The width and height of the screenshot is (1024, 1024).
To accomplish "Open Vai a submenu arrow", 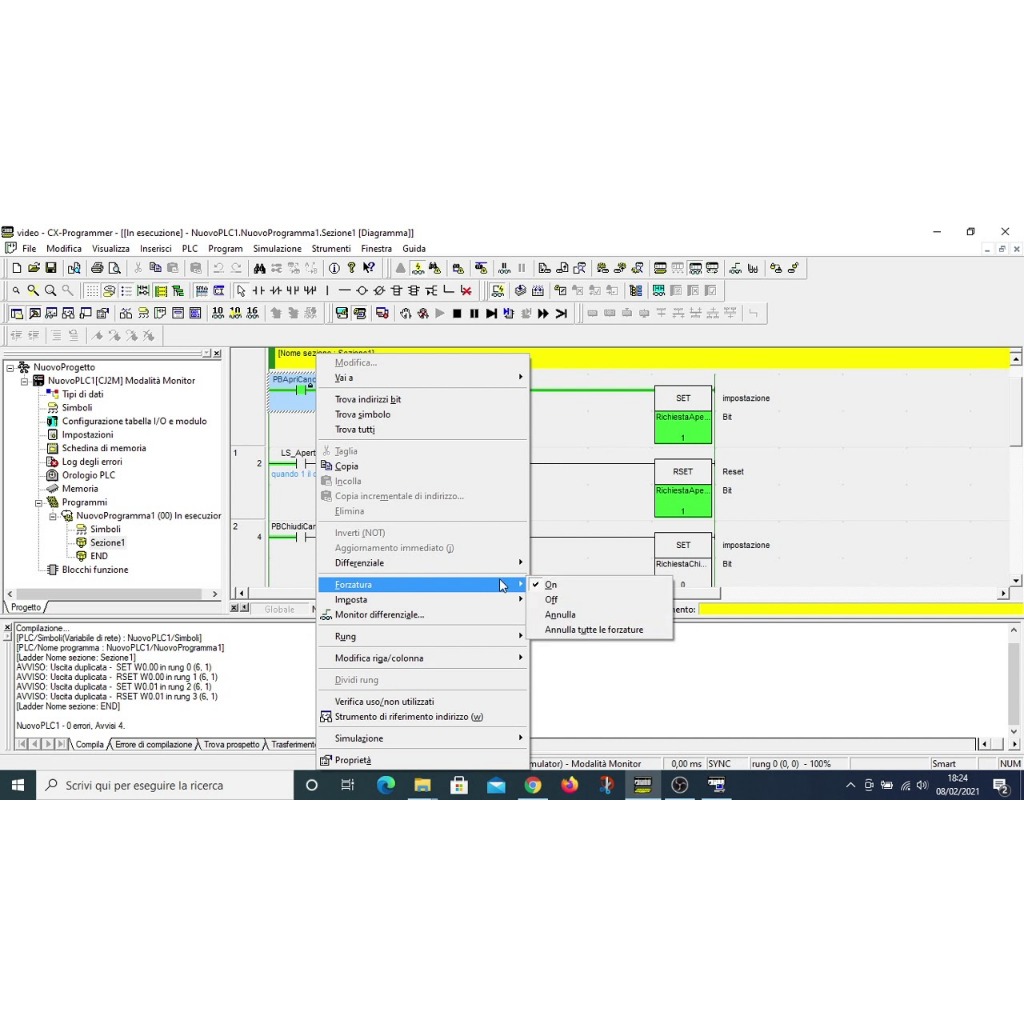I will 520,377.
